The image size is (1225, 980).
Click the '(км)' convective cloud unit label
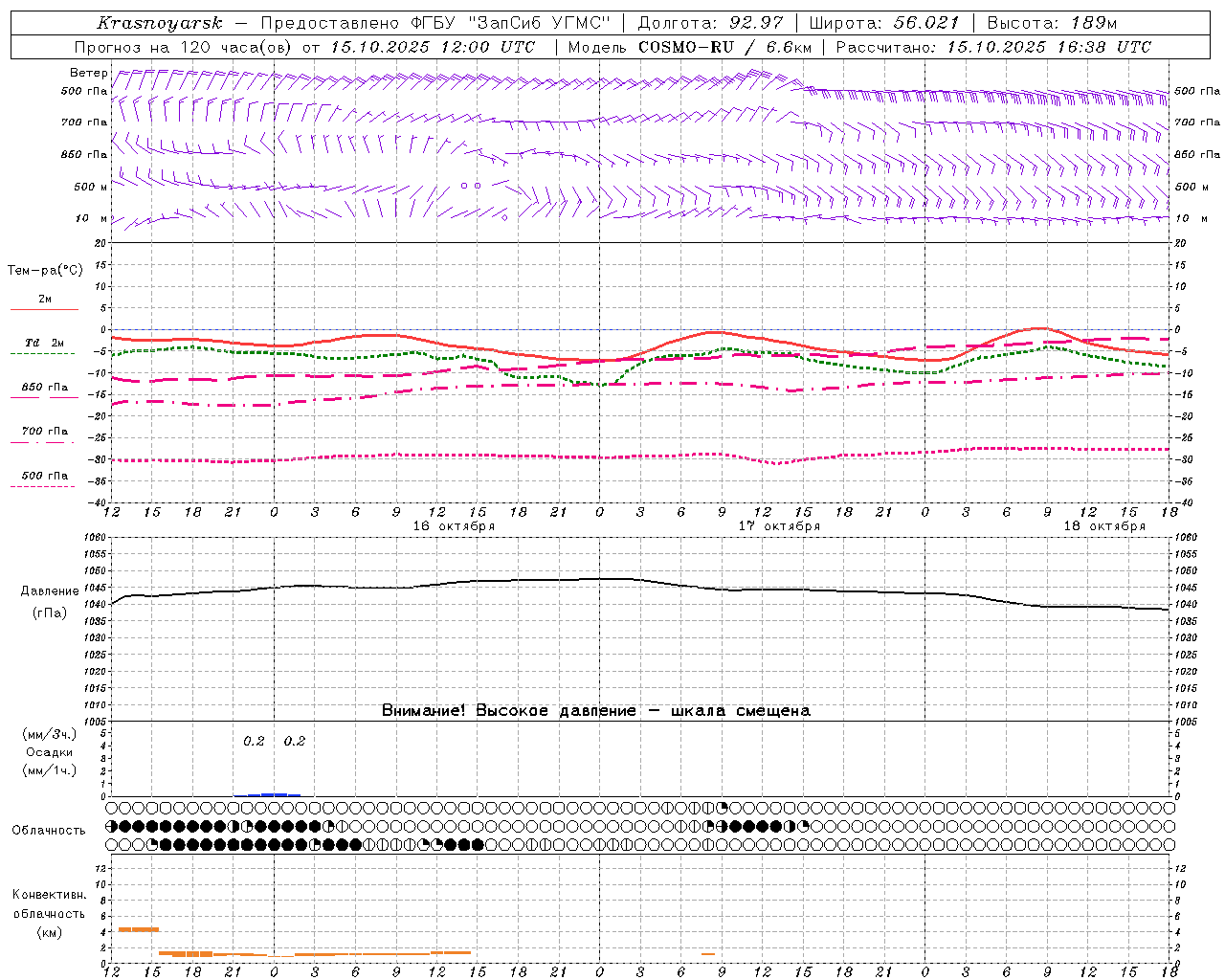50,932
